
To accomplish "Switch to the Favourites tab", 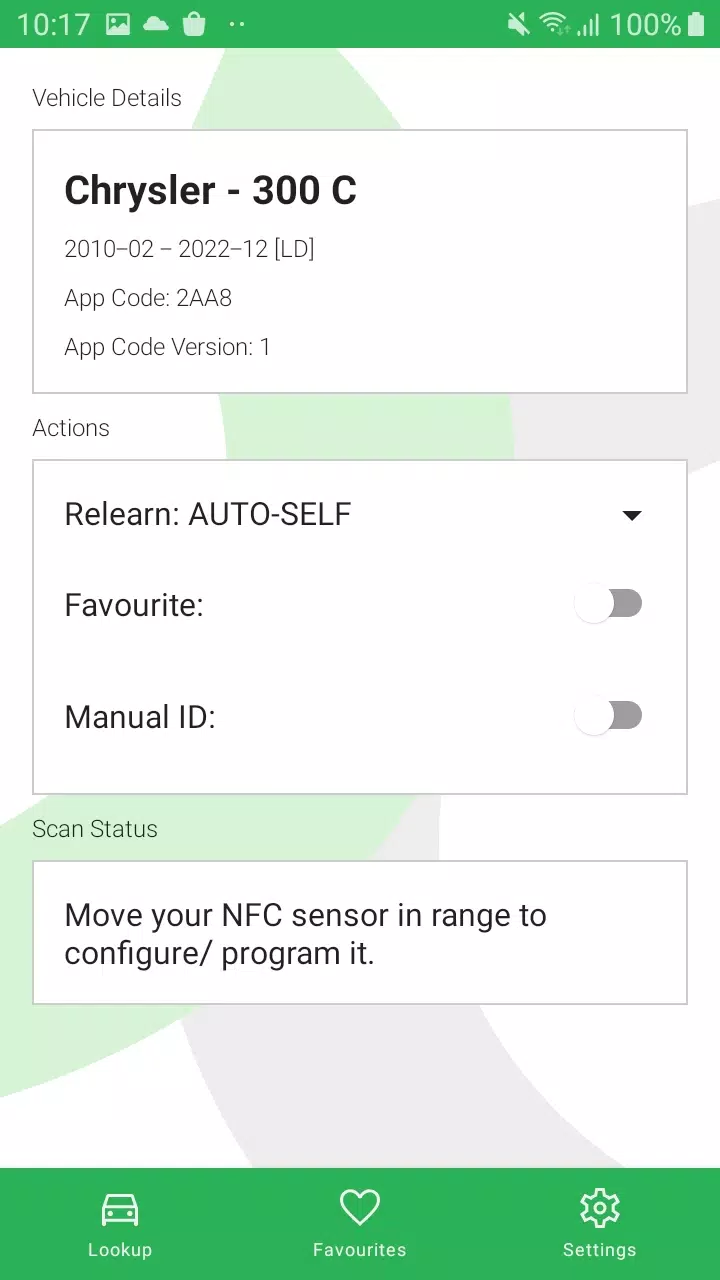I will click(359, 1224).
